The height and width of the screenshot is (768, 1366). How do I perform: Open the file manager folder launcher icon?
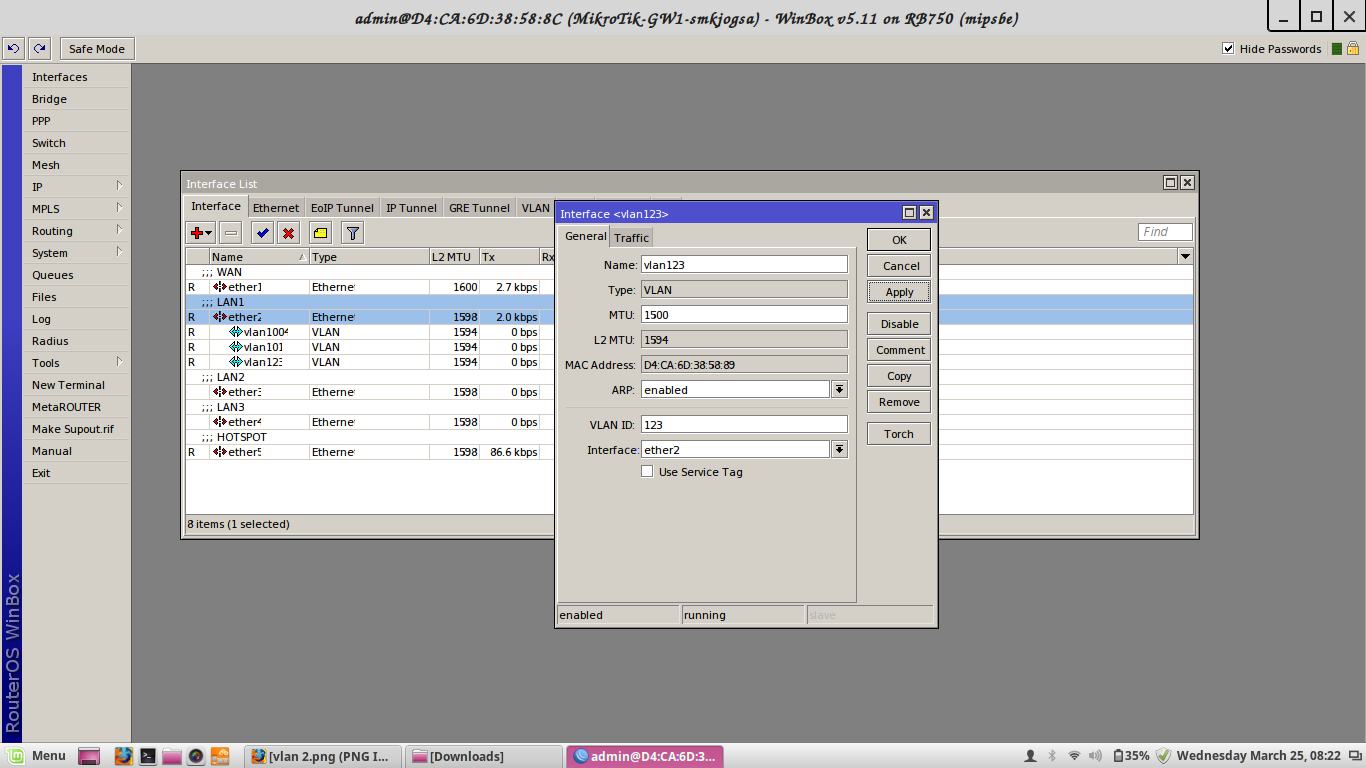point(171,756)
